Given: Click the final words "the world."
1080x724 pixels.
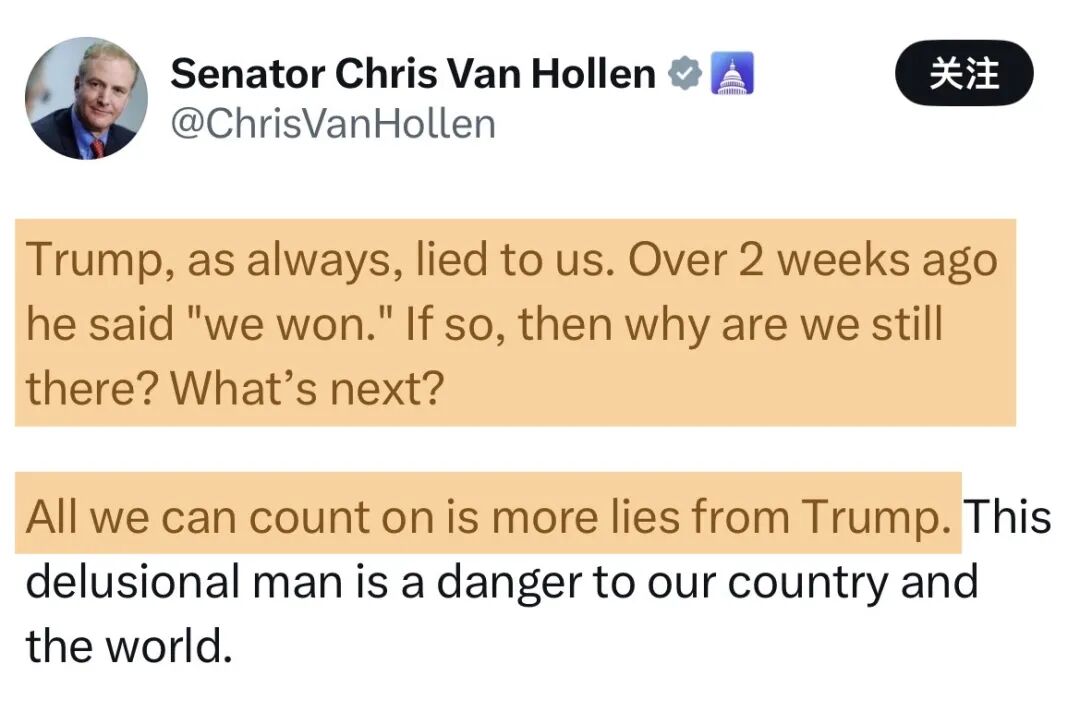Looking at the screenshot, I should coord(129,646).
